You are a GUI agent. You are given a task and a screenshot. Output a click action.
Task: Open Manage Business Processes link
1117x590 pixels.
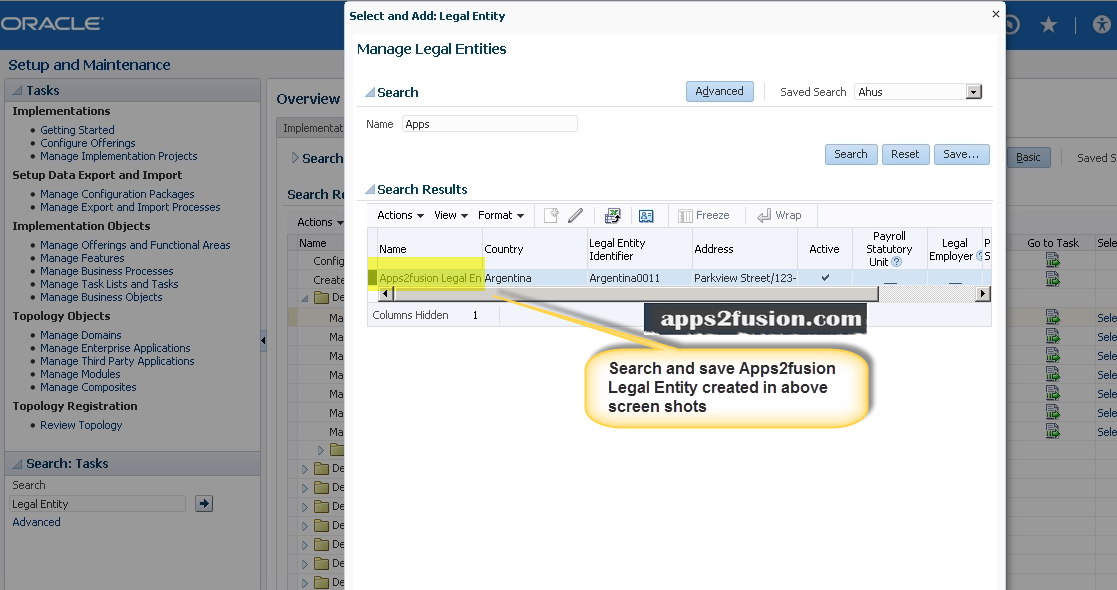107,271
